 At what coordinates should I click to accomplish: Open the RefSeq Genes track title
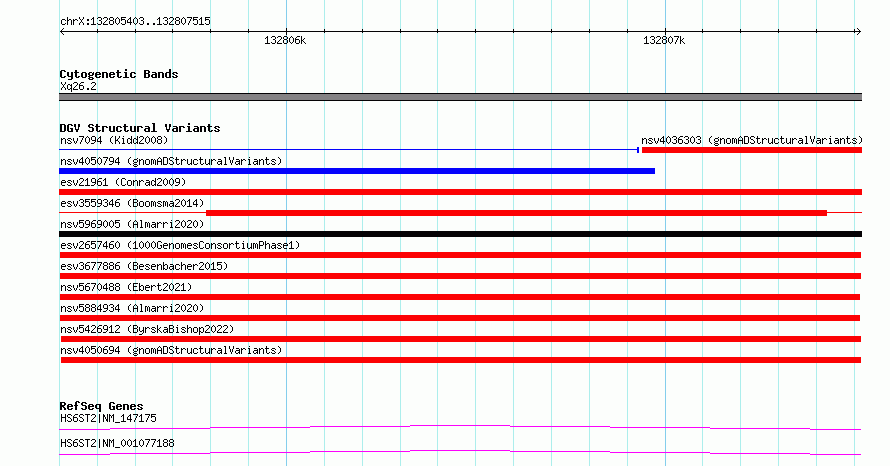pyautogui.click(x=101, y=406)
